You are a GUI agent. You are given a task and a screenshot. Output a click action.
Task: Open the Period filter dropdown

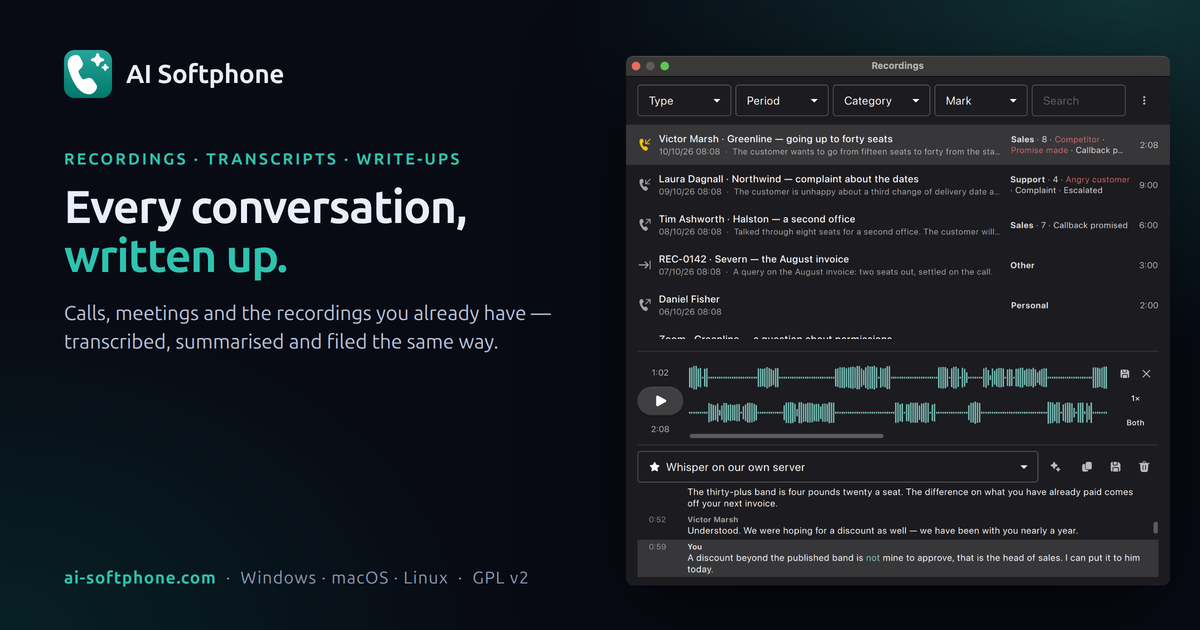pos(783,101)
